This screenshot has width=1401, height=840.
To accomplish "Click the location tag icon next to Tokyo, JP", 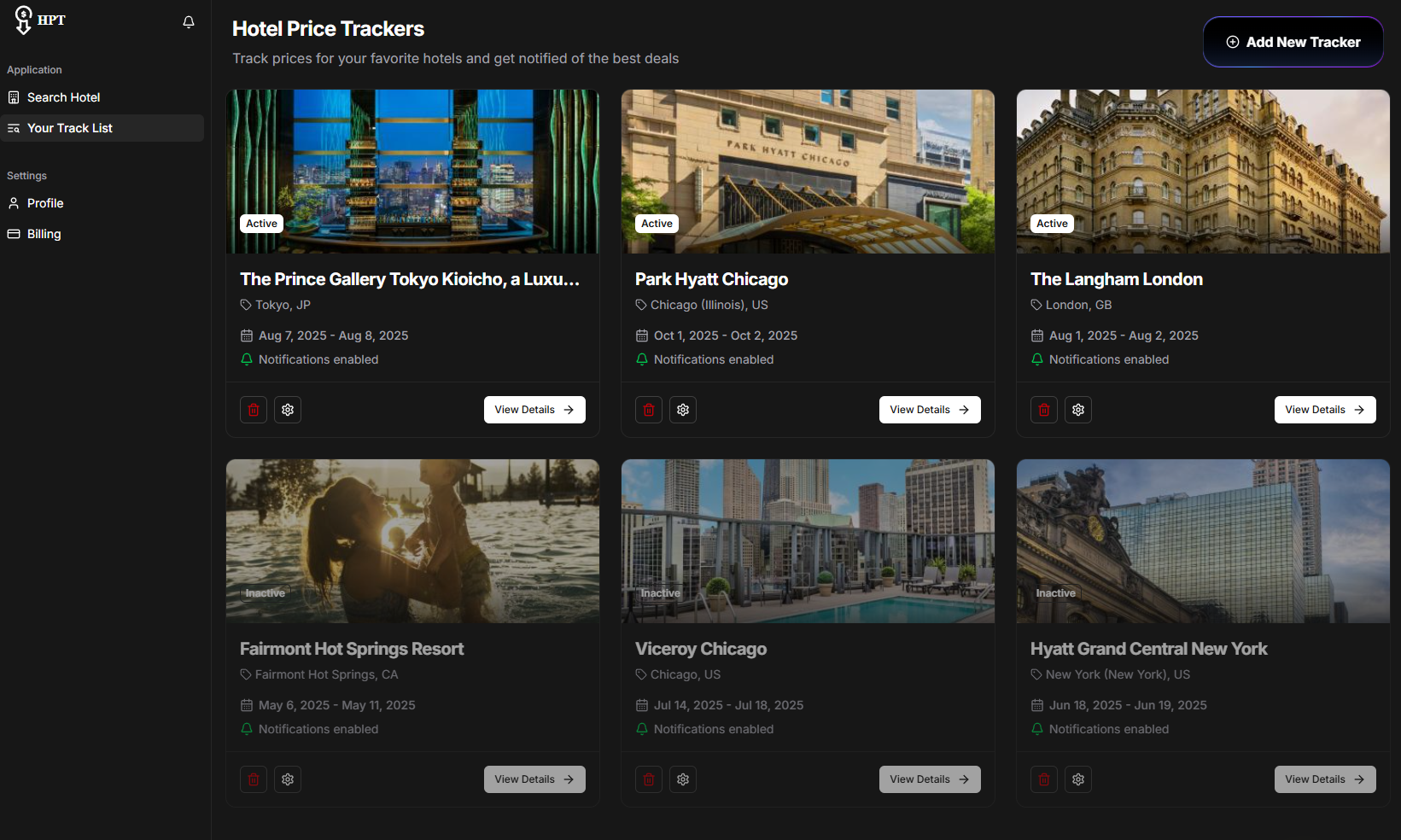I will click(x=246, y=305).
